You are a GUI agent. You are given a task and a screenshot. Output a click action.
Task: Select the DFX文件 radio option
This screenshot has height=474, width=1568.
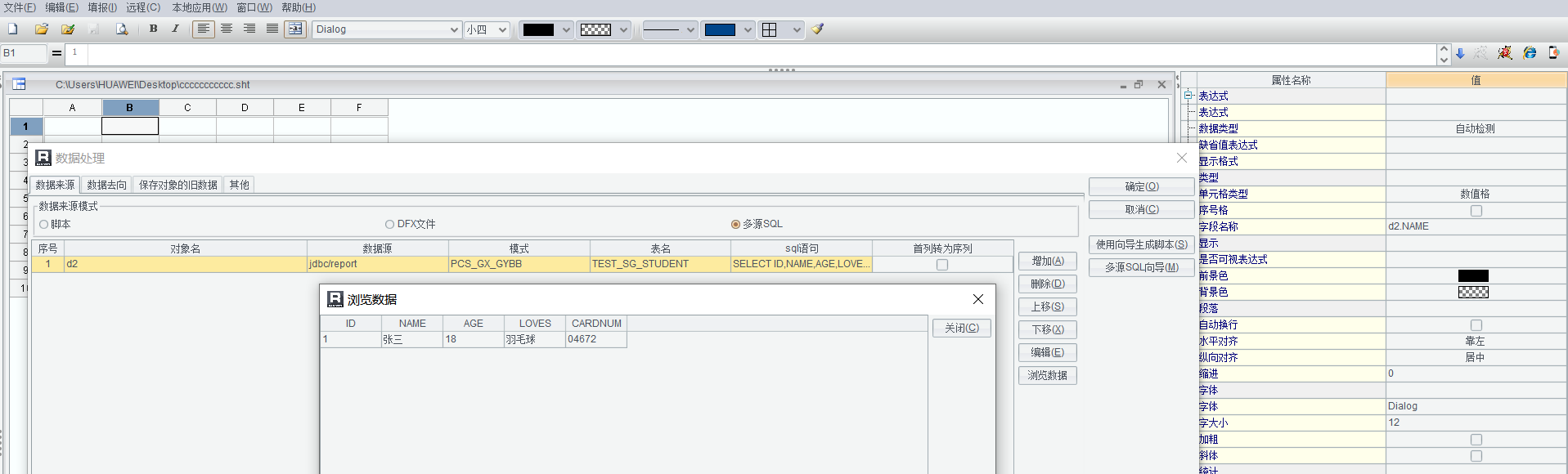(390, 225)
